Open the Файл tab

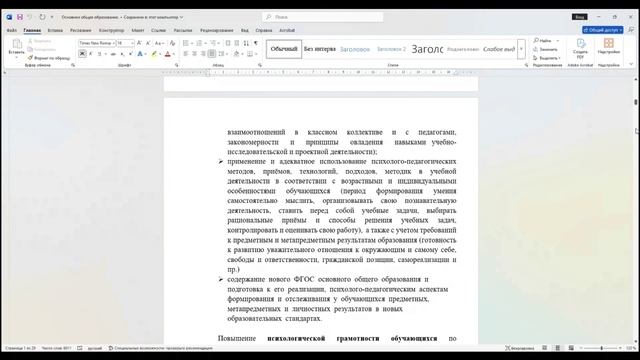pos(12,30)
